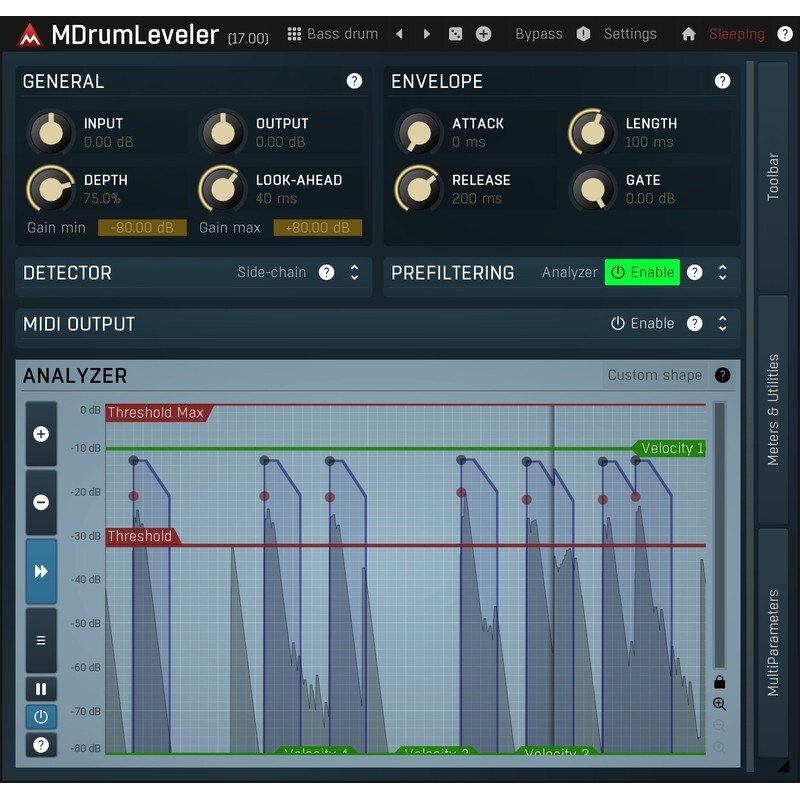
Task: Expand the Prefiltering section arrows
Action: [x=722, y=272]
